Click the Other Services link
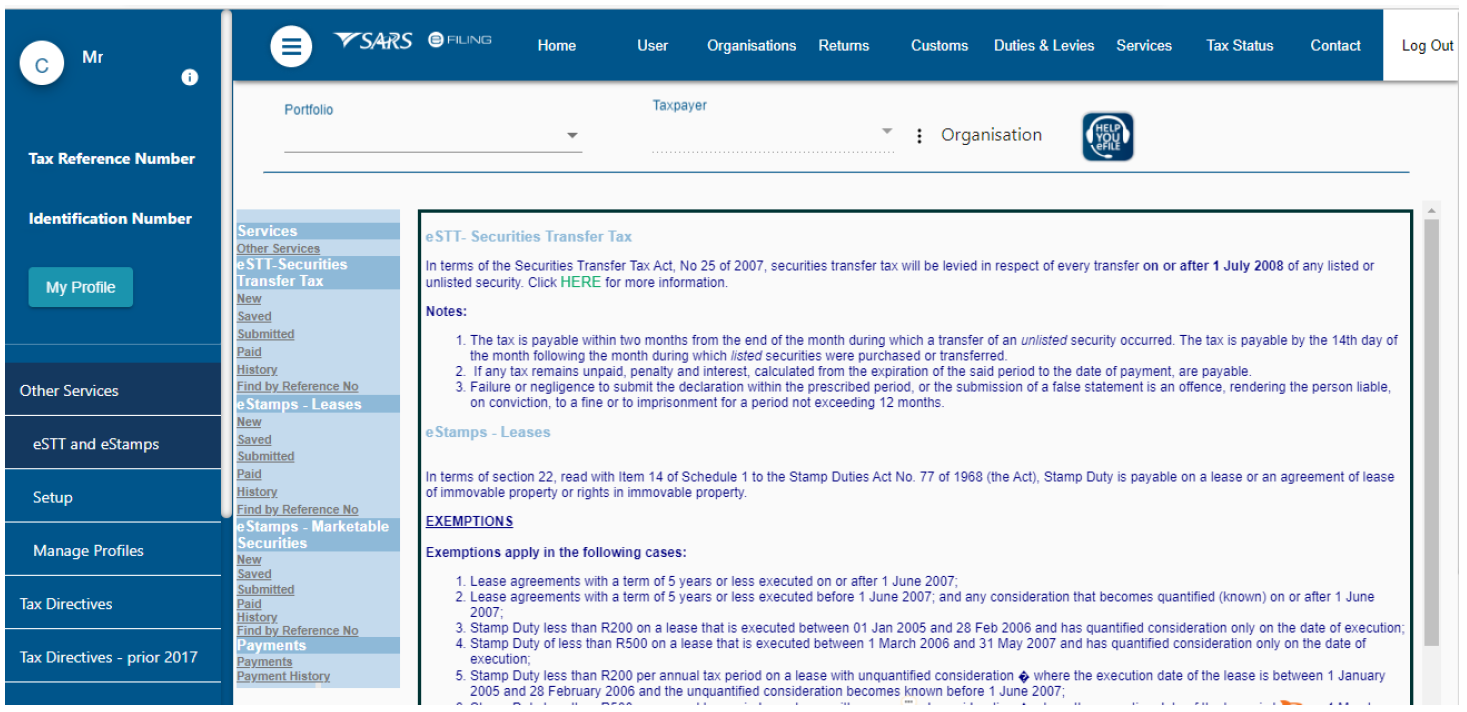 coord(278,249)
